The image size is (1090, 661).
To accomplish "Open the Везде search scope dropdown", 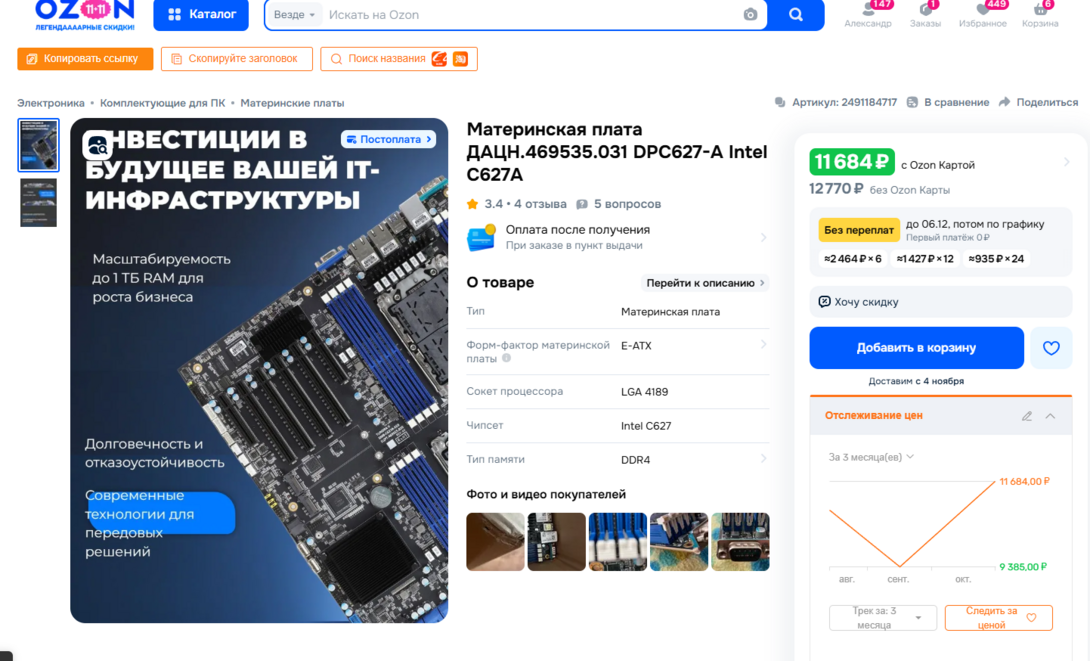I will pos(294,15).
